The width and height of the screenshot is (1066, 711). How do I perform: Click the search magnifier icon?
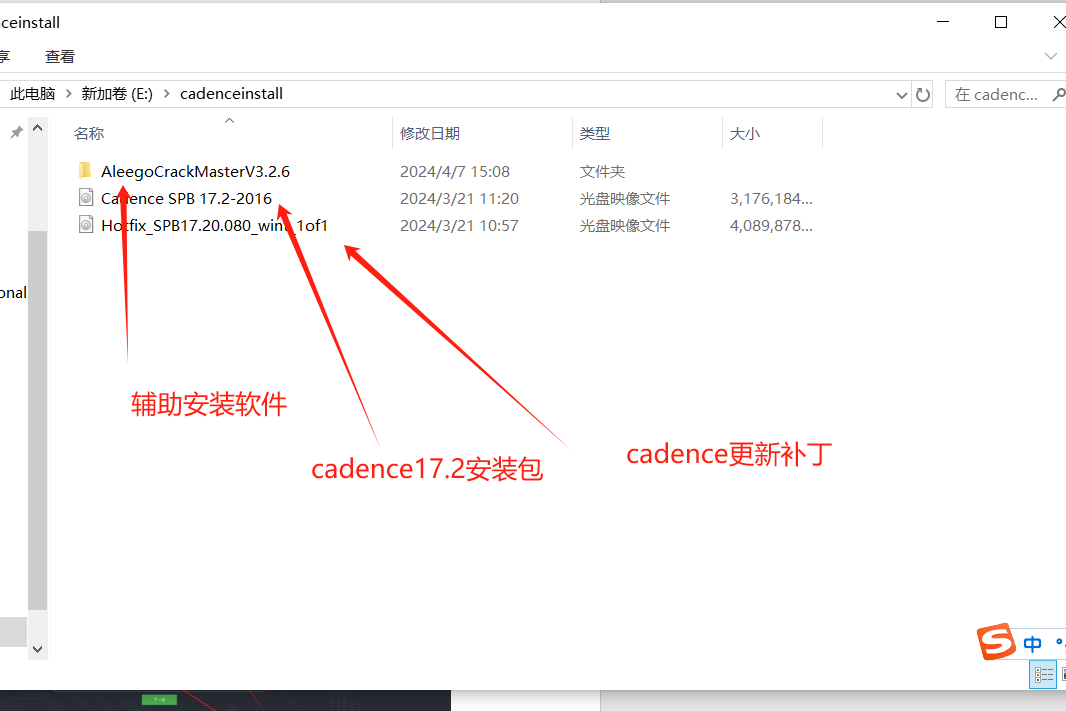[x=1059, y=94]
